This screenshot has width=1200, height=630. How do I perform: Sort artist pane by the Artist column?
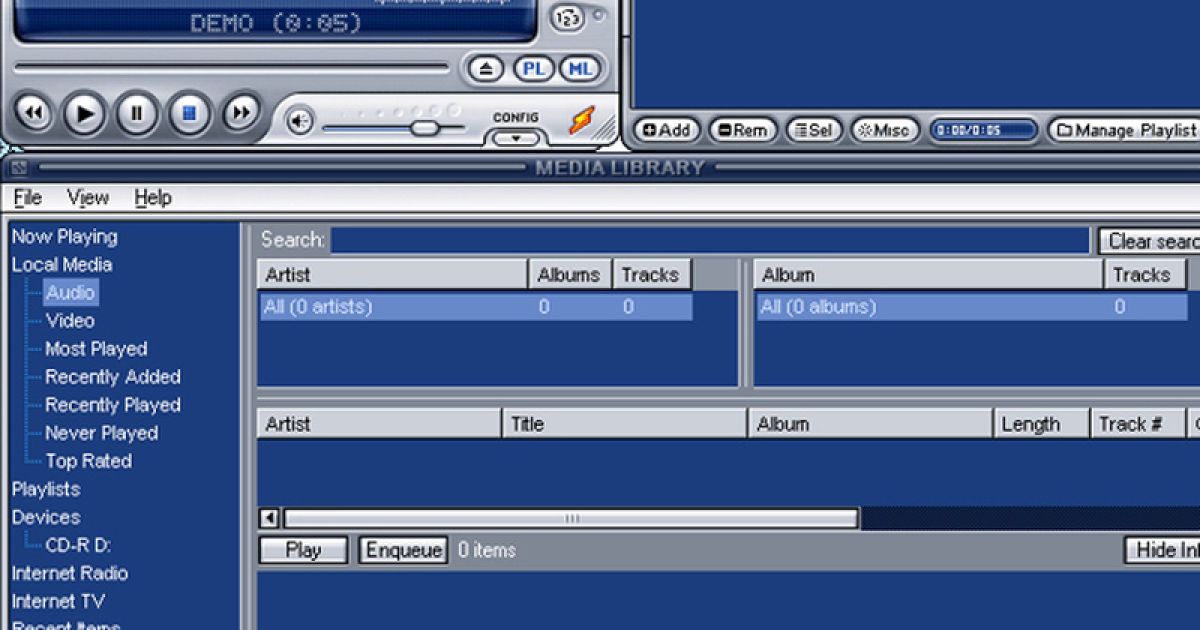[392, 275]
